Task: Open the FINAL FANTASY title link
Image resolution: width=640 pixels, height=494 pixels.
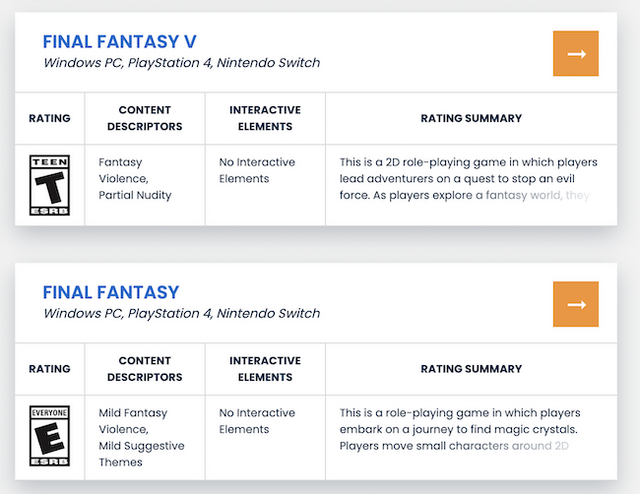Action: [x=110, y=292]
